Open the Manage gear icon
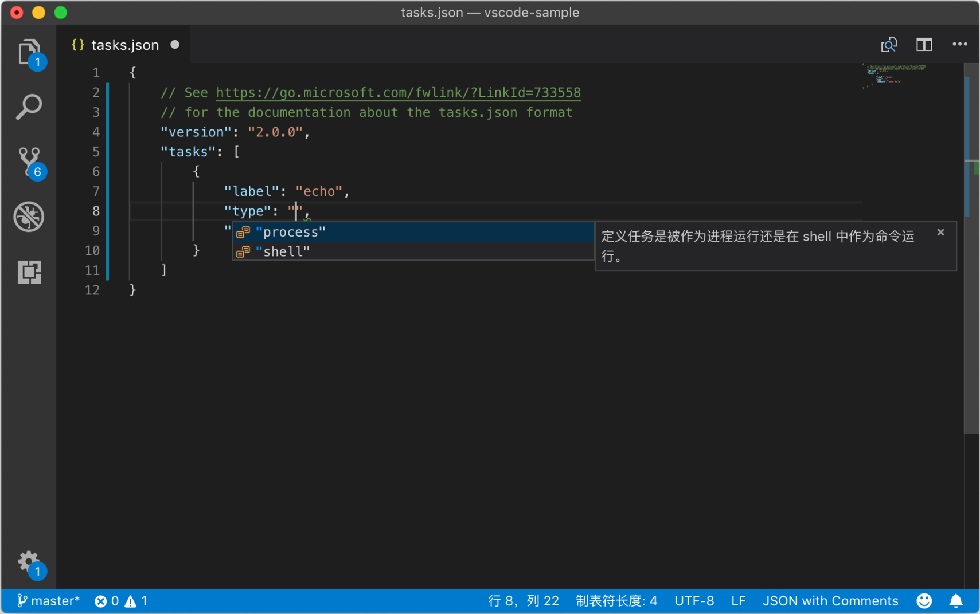 30,563
